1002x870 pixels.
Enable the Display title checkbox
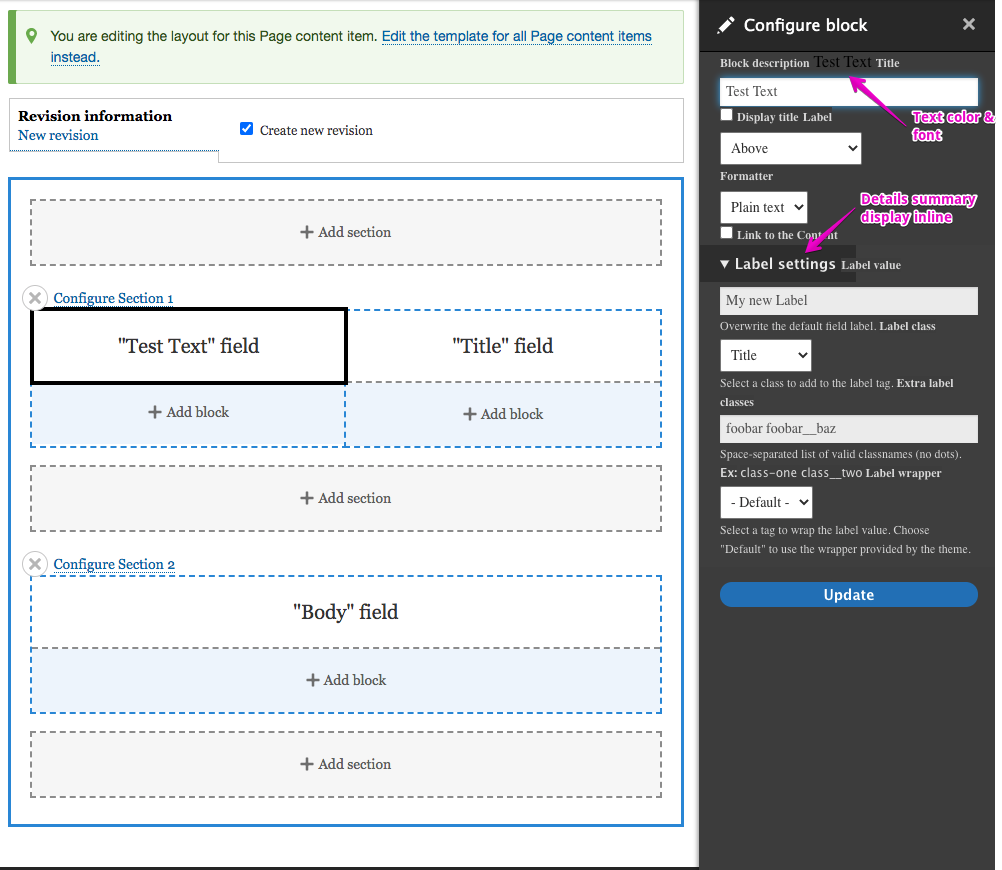click(x=725, y=114)
